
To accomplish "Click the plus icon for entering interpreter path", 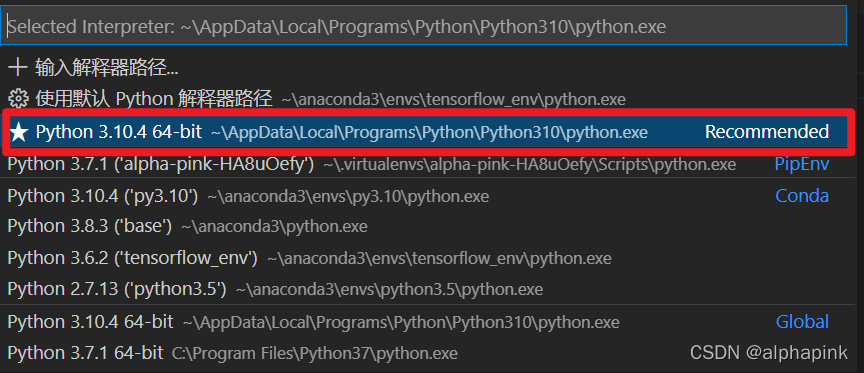I will [x=18, y=68].
